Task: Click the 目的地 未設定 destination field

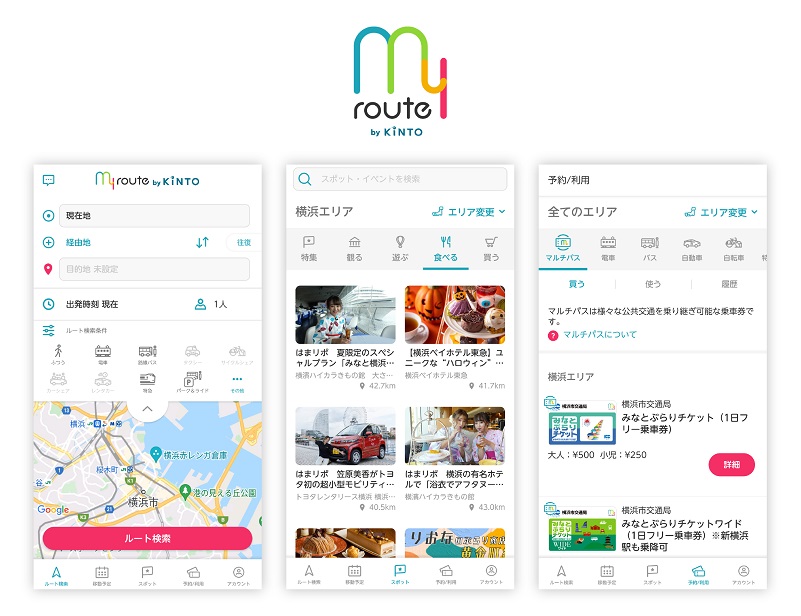Action: click(x=154, y=269)
